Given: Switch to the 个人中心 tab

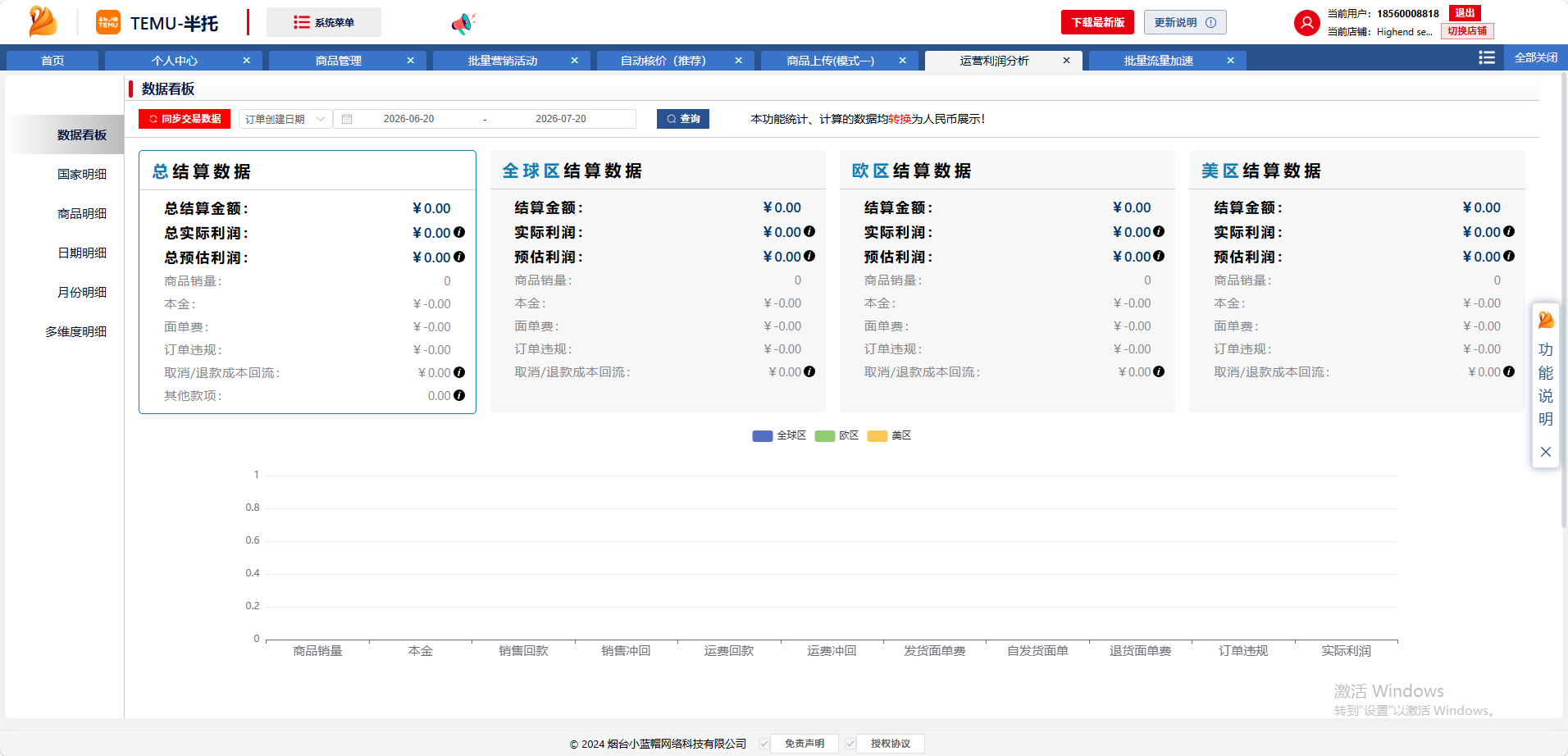Looking at the screenshot, I should (x=175, y=61).
